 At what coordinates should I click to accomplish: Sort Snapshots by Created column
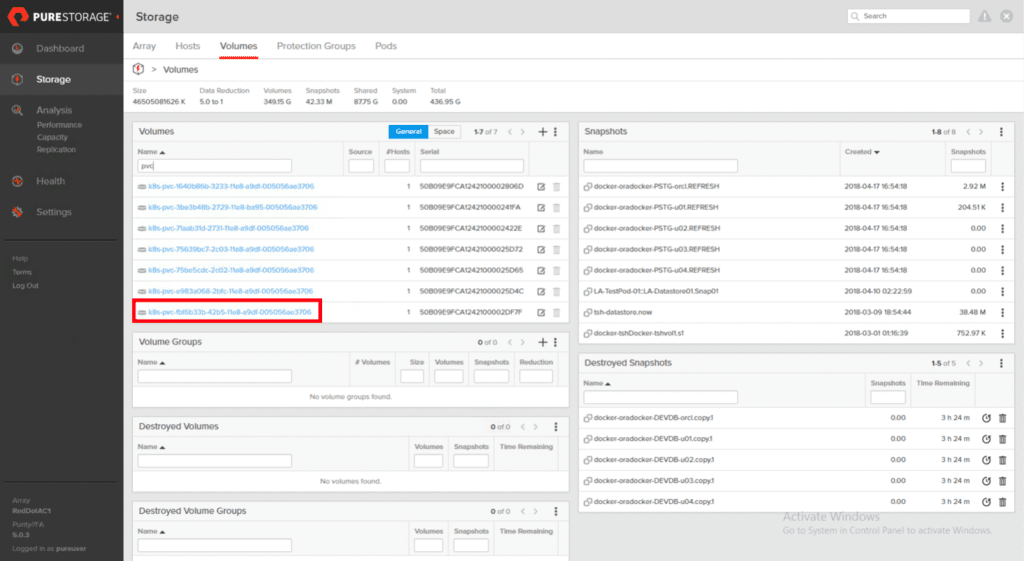click(862, 152)
